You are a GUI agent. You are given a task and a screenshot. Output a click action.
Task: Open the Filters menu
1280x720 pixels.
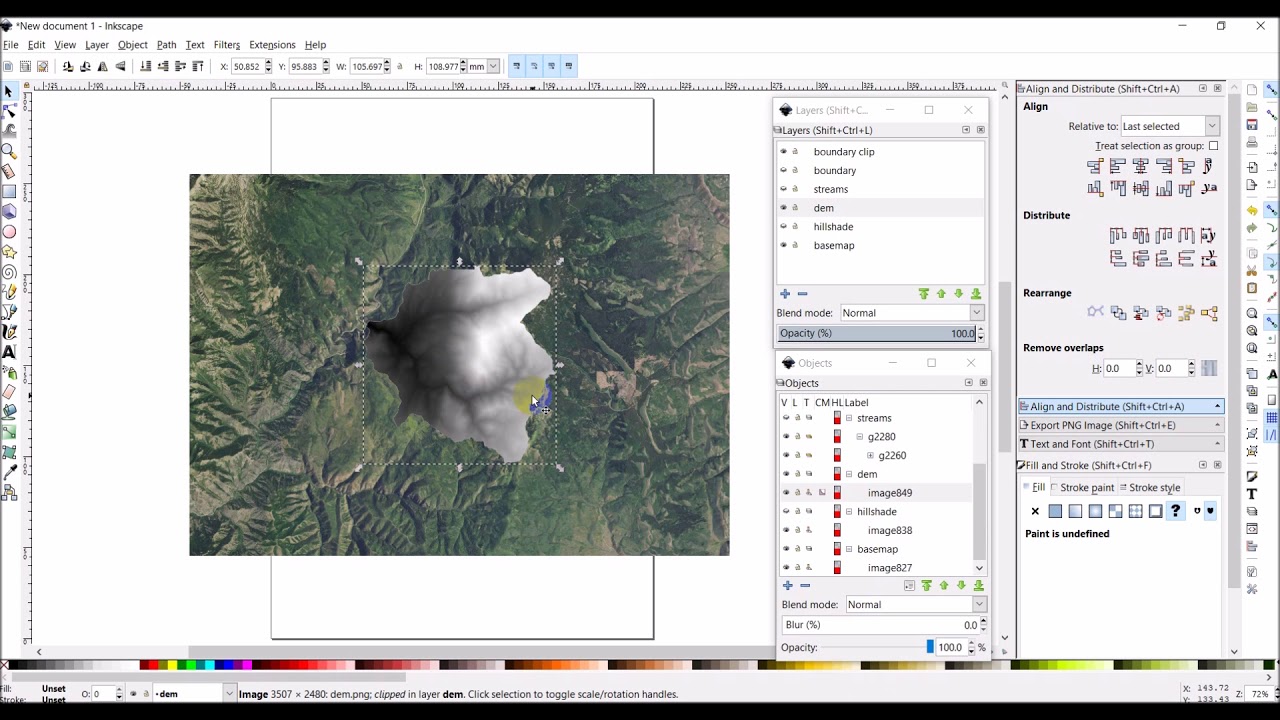[x=226, y=45]
